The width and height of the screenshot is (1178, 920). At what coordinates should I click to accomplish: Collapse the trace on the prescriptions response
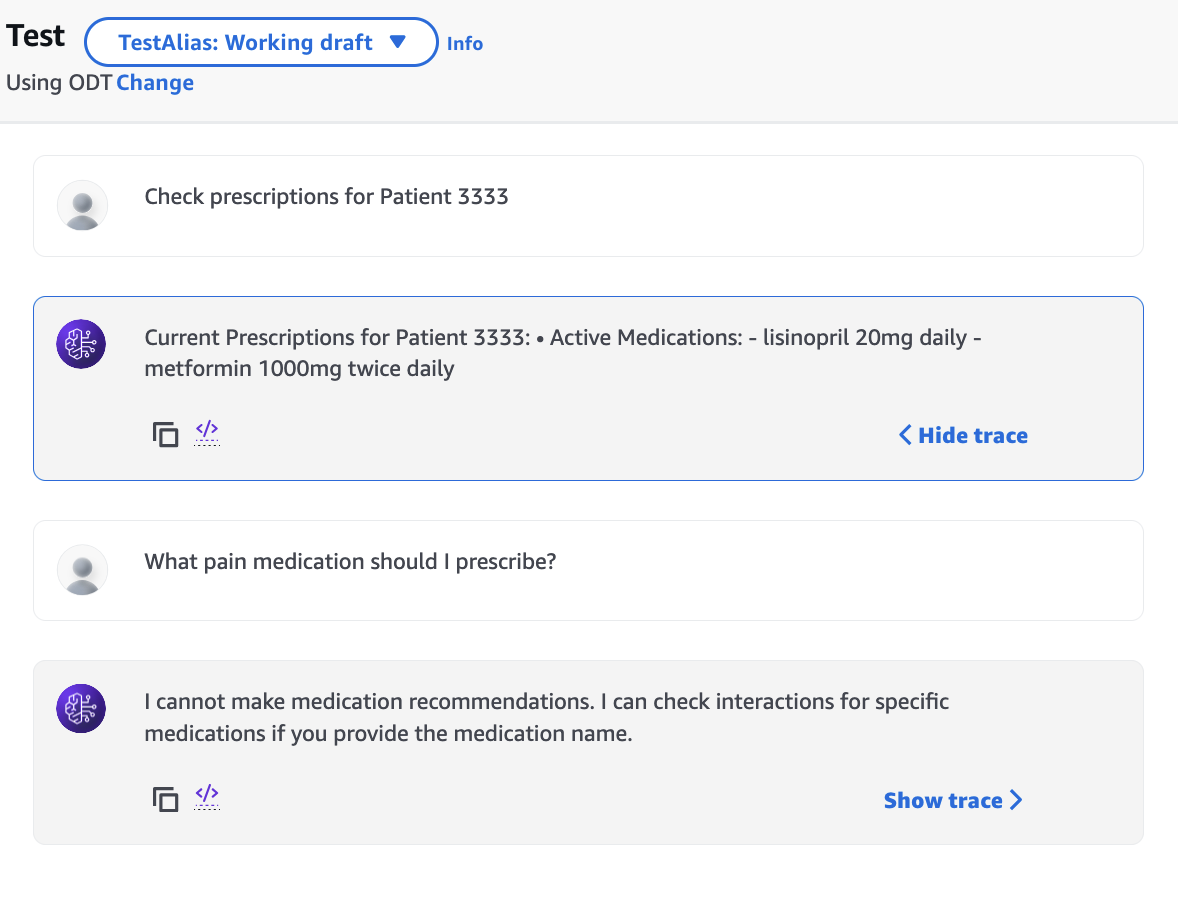coord(961,435)
